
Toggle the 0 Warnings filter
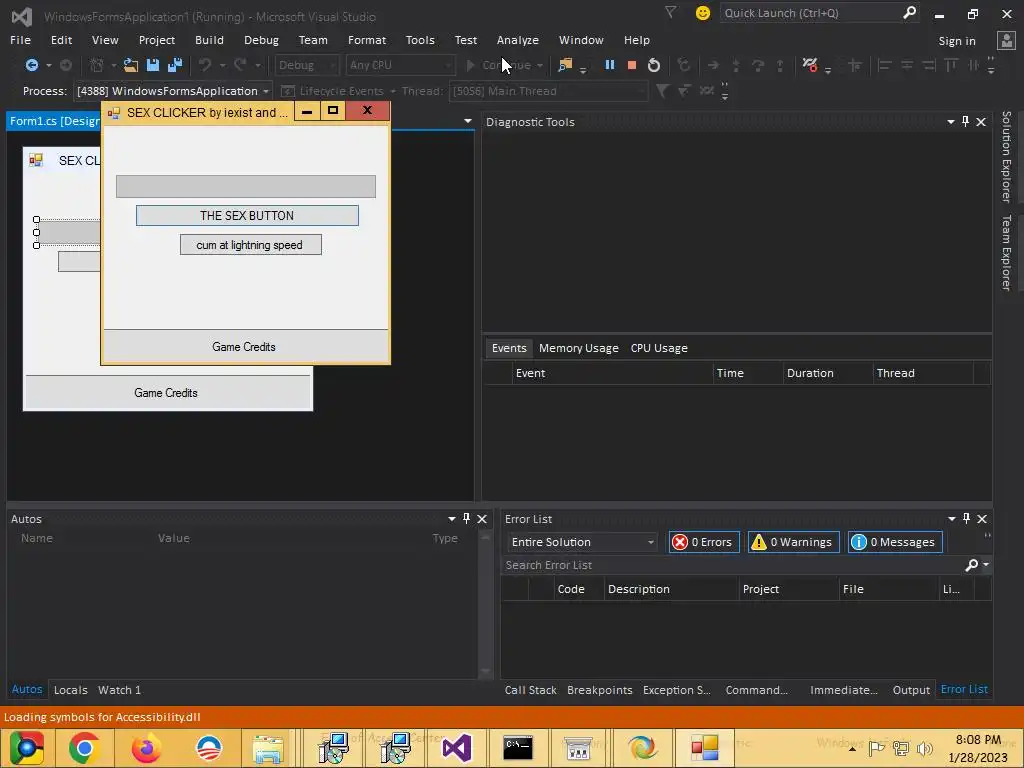(x=793, y=542)
